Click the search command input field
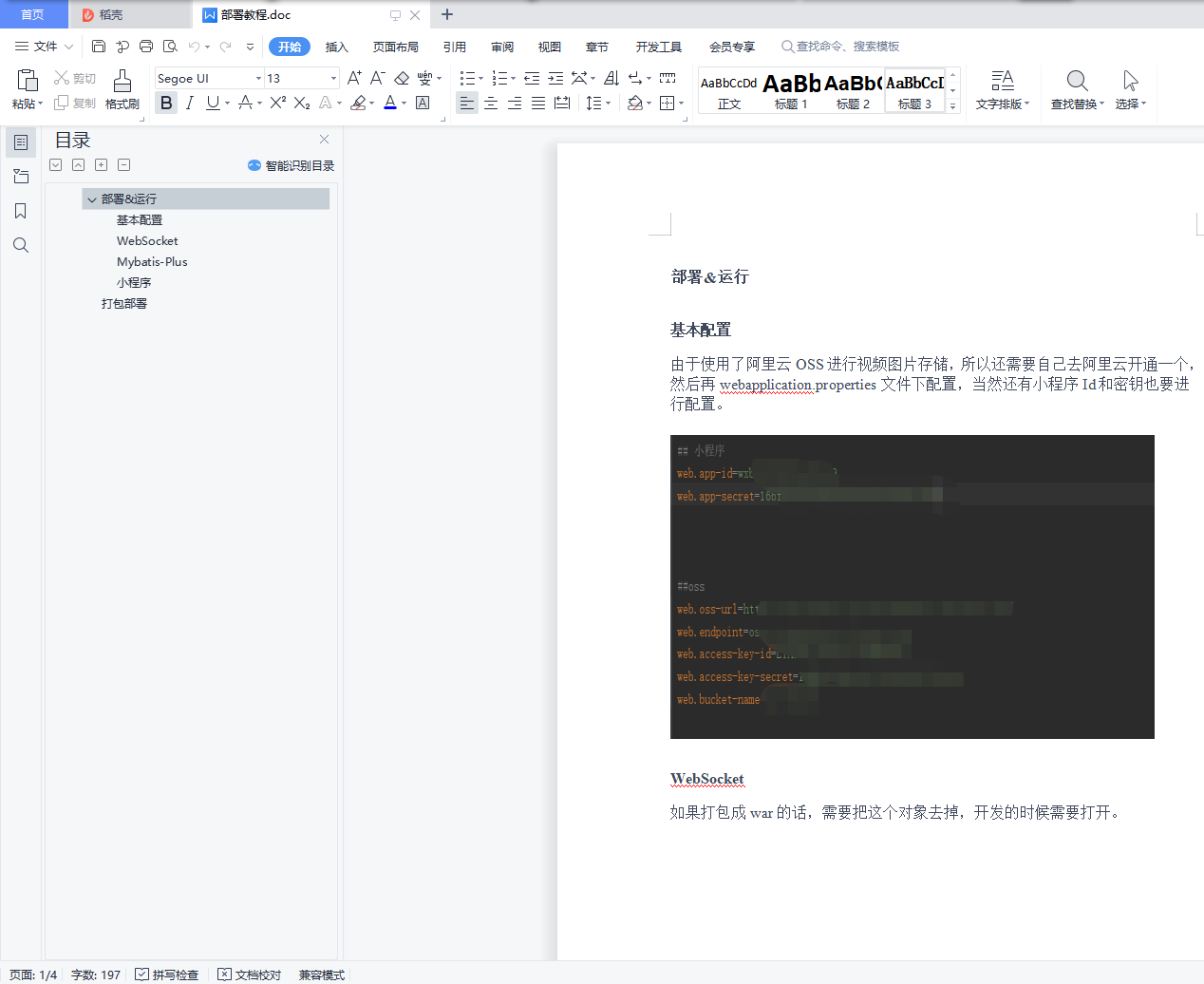The width and height of the screenshot is (1204, 984). point(841,47)
